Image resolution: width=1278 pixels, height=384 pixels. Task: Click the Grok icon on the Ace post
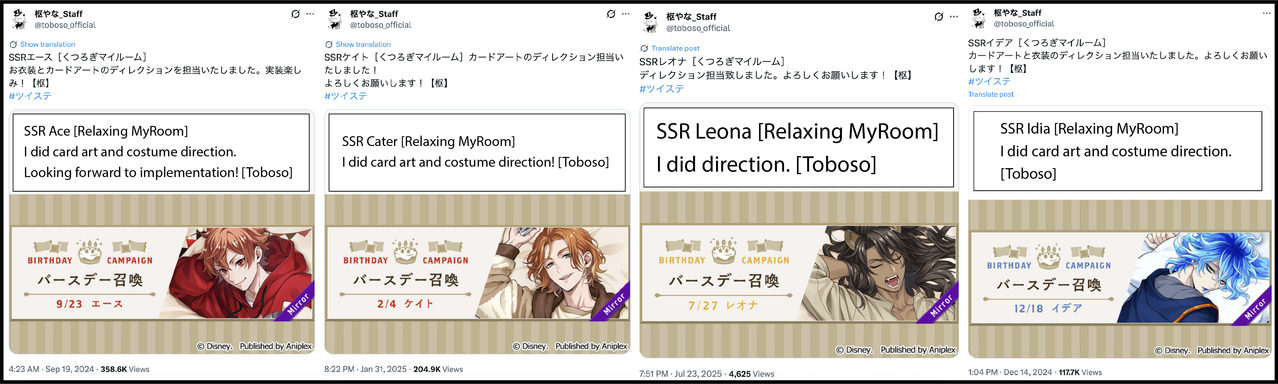pos(294,15)
